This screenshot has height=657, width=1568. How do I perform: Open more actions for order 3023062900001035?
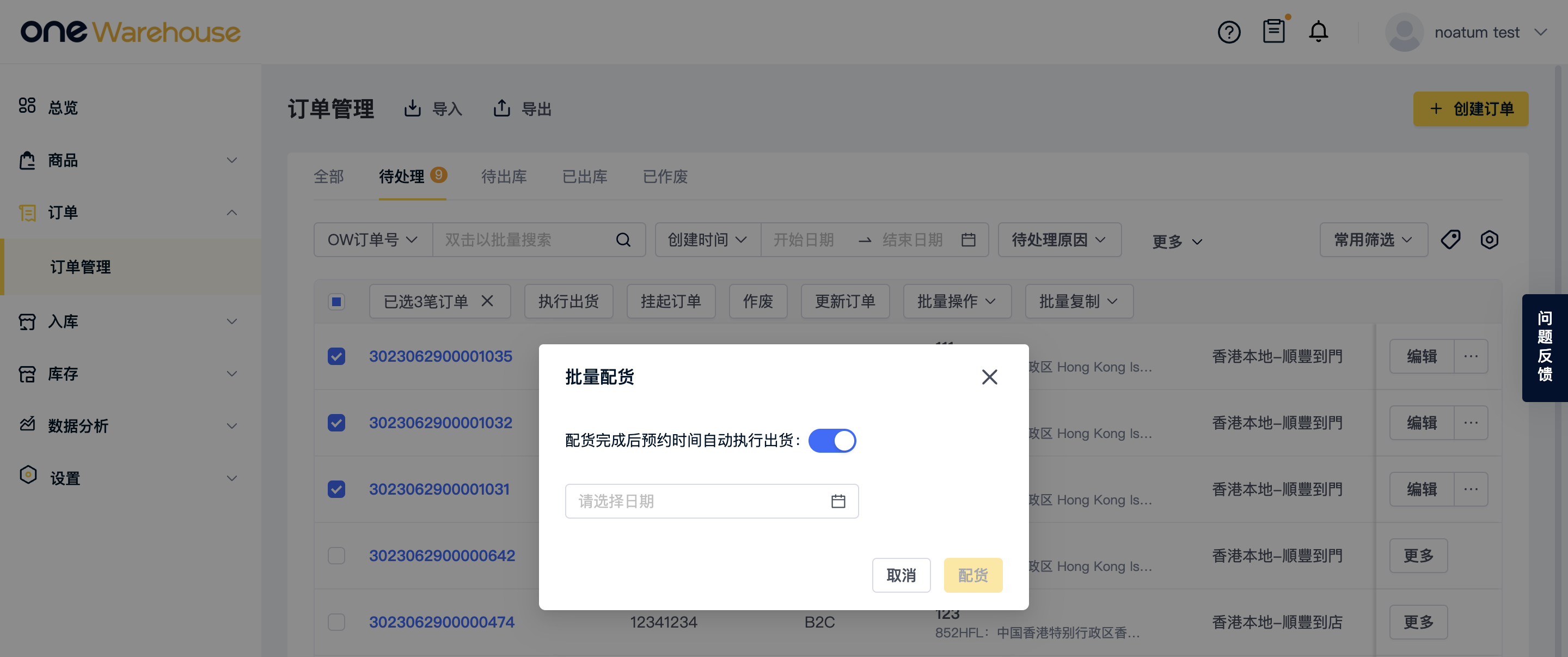pyautogui.click(x=1471, y=356)
